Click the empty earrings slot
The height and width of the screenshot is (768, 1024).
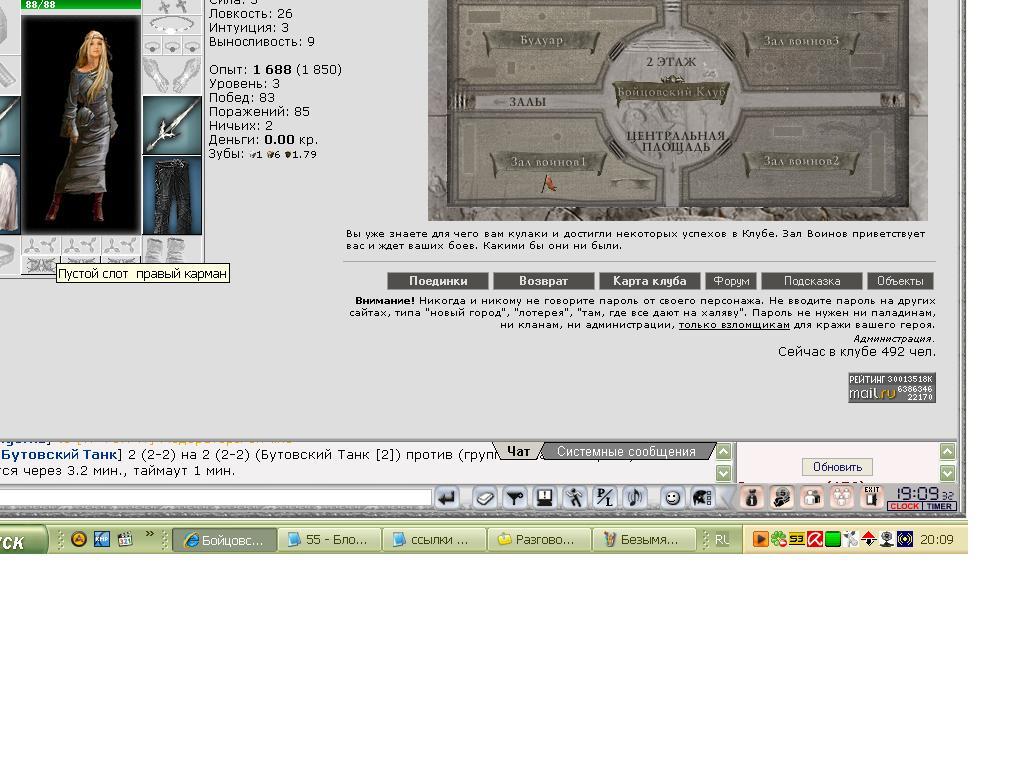tap(172, 7)
